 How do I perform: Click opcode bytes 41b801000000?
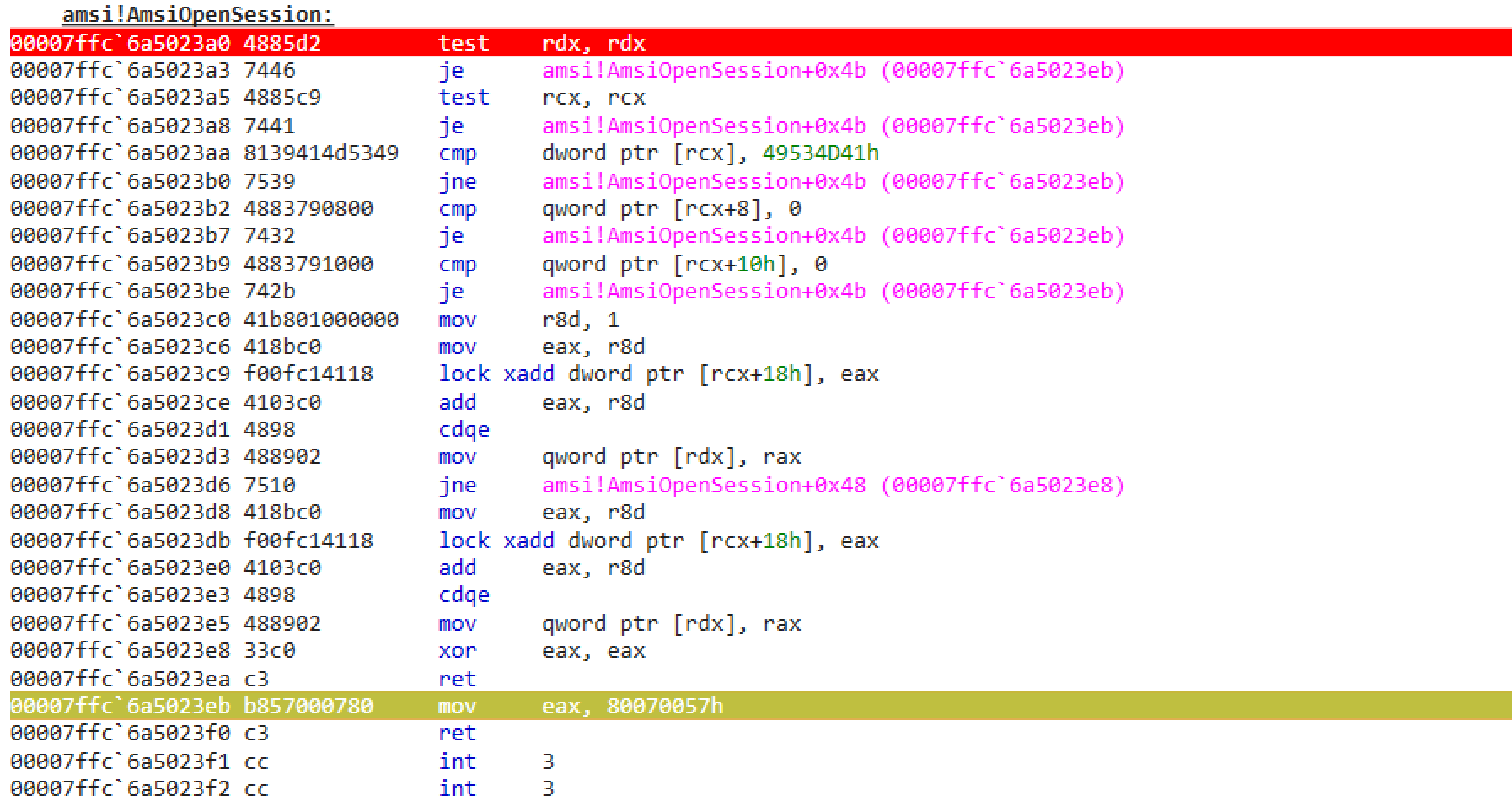pos(321,320)
